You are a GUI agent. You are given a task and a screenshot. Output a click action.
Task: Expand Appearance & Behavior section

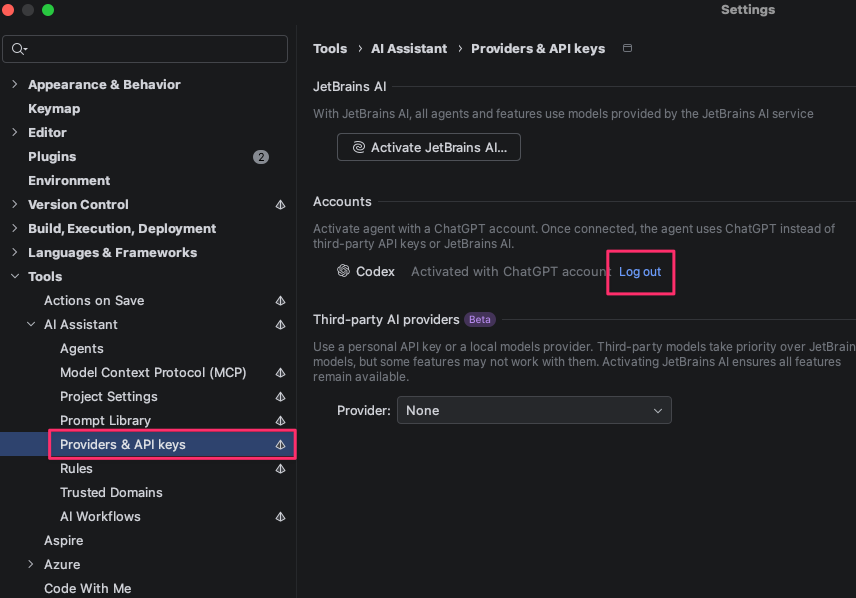15,85
